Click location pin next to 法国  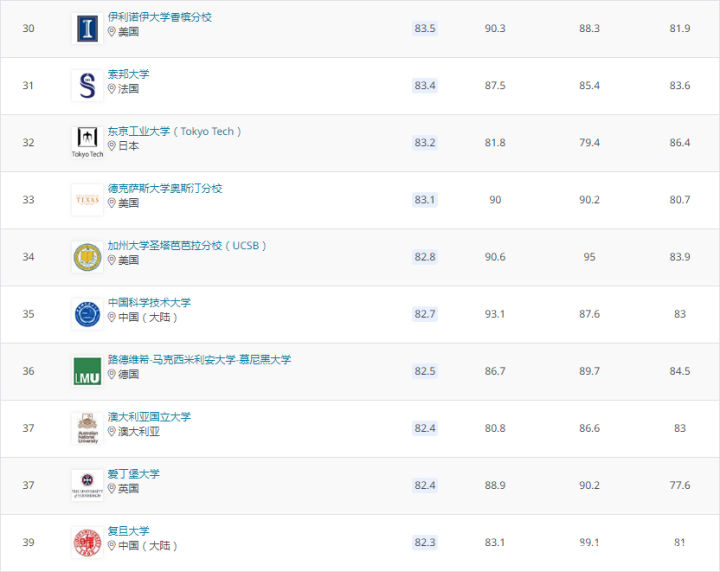click(112, 89)
